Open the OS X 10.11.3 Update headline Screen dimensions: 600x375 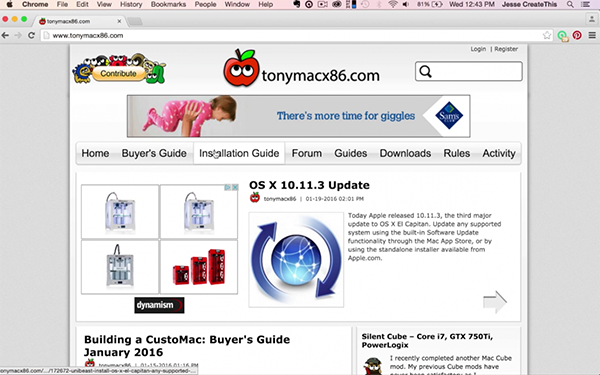[309, 185]
